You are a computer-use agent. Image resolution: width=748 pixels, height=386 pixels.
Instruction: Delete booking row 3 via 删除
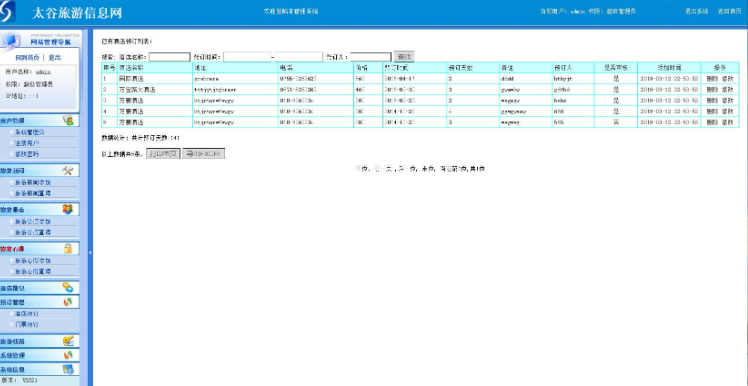712,101
